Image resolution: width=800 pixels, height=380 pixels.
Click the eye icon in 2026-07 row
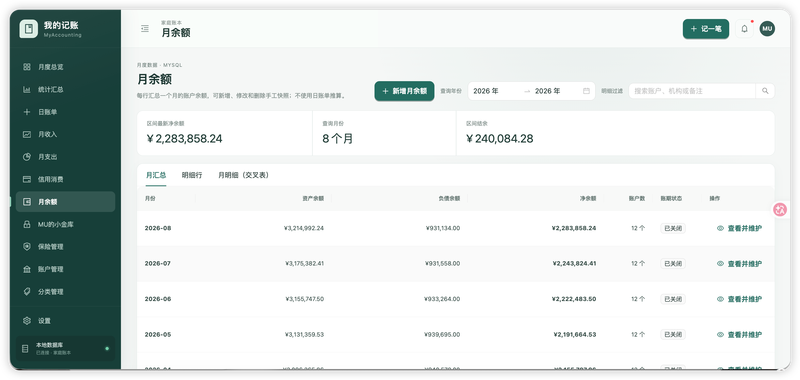coord(720,264)
